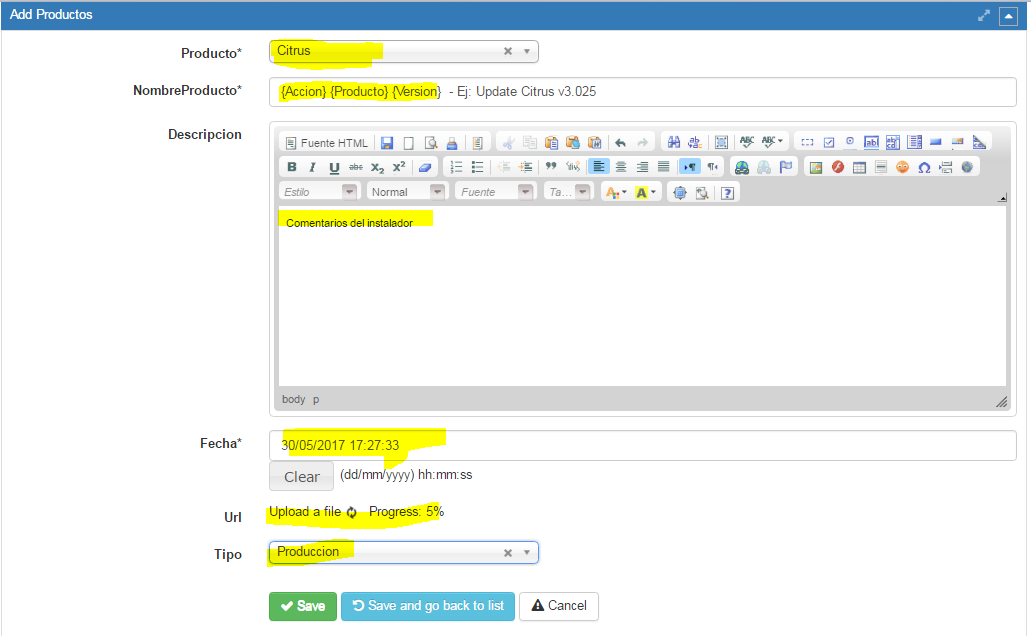Insert a Hidden Field element
The height and width of the screenshot is (636, 1031).
pyautogui.click(x=979, y=142)
